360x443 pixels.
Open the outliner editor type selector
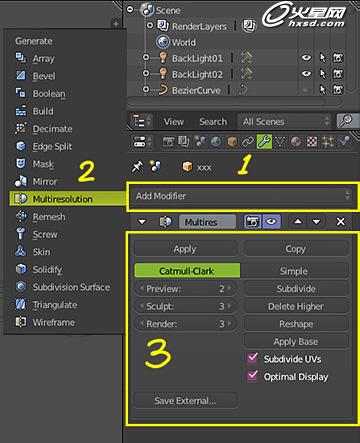point(142,121)
